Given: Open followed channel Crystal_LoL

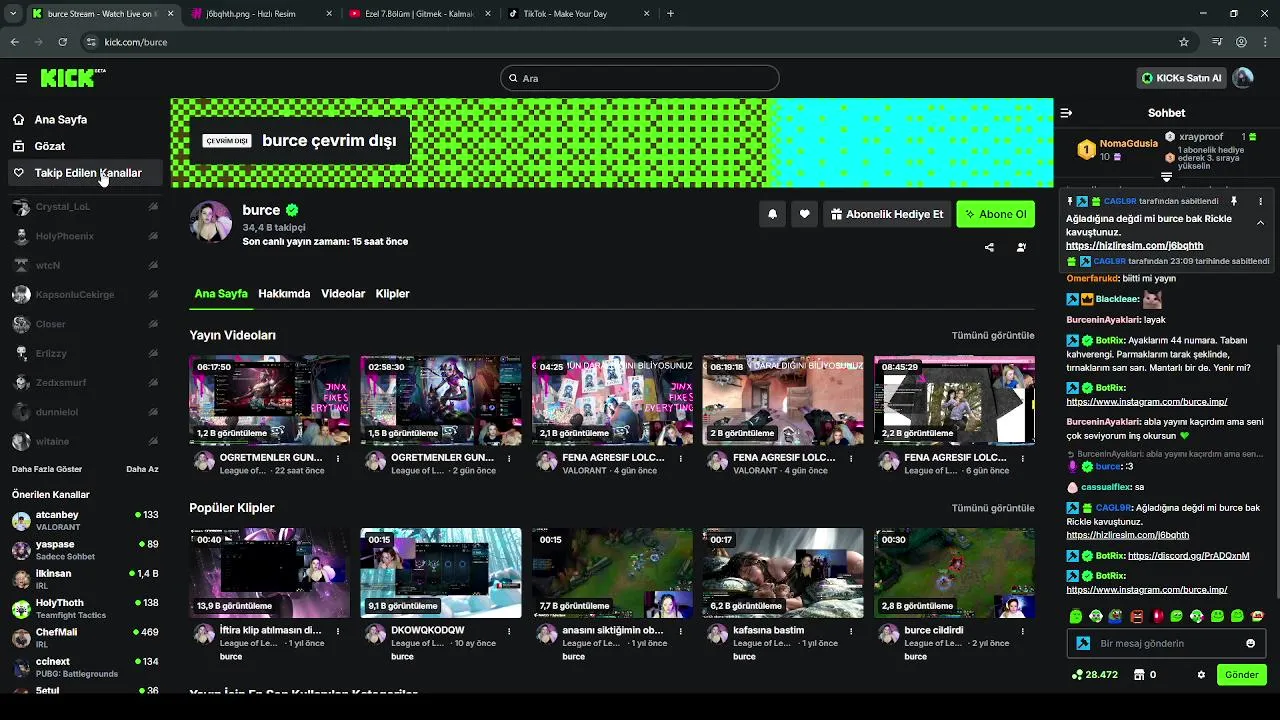Looking at the screenshot, I should click(85, 207).
